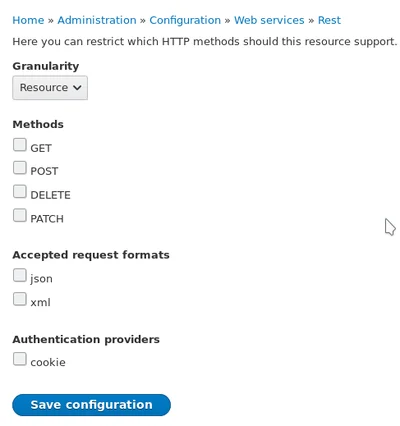Viewport: 400px width, 426px height.
Task: Tick the DELETE method checkbox
Action: [20, 192]
